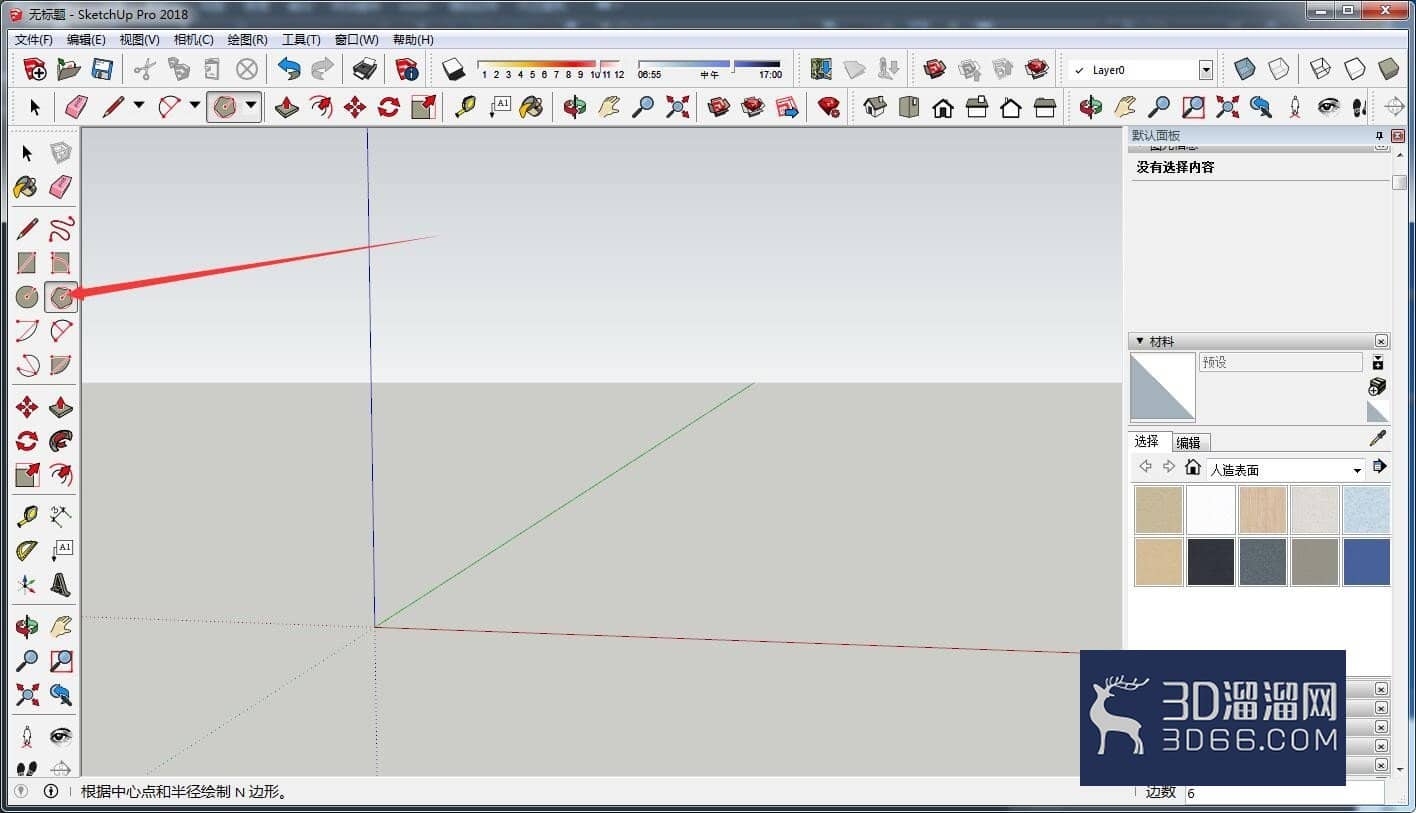
Task: Switch to the 编辑 tab
Action: [1188, 442]
